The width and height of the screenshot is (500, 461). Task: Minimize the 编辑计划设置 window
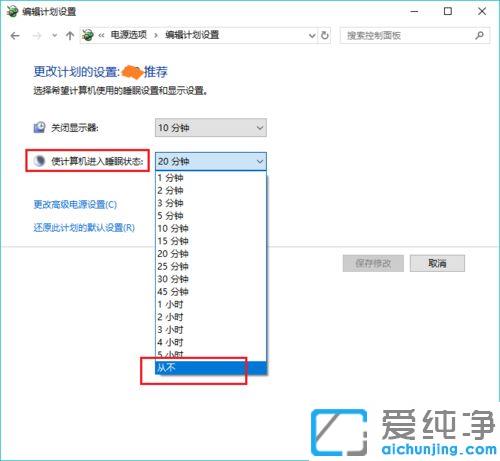tap(414, 11)
